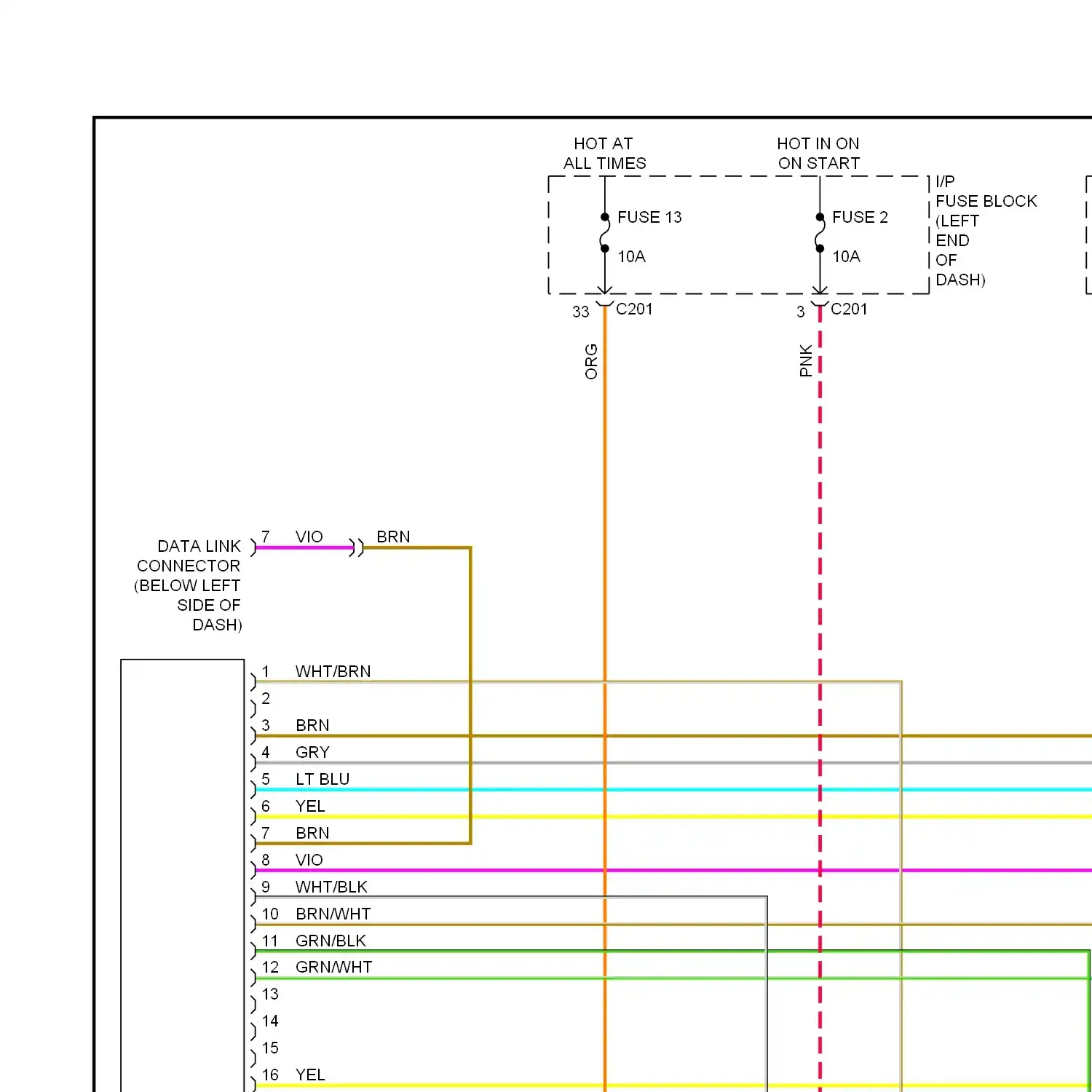Click the vertical PNK wire label

pyautogui.click(x=806, y=361)
